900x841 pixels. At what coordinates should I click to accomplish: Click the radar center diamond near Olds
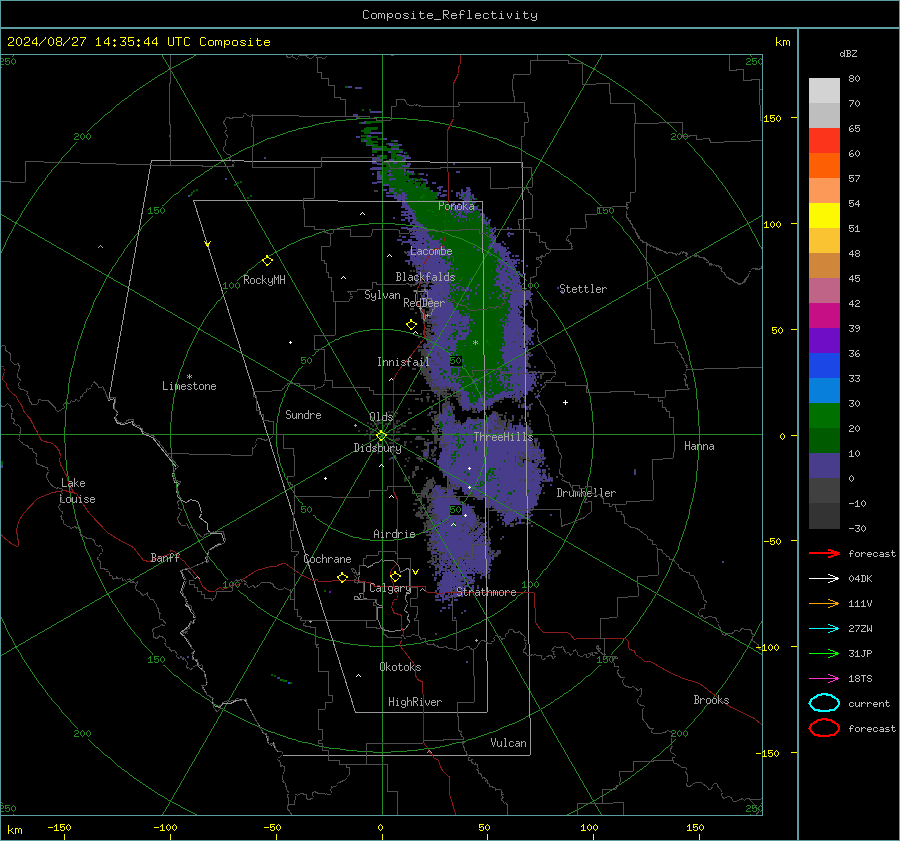381,436
